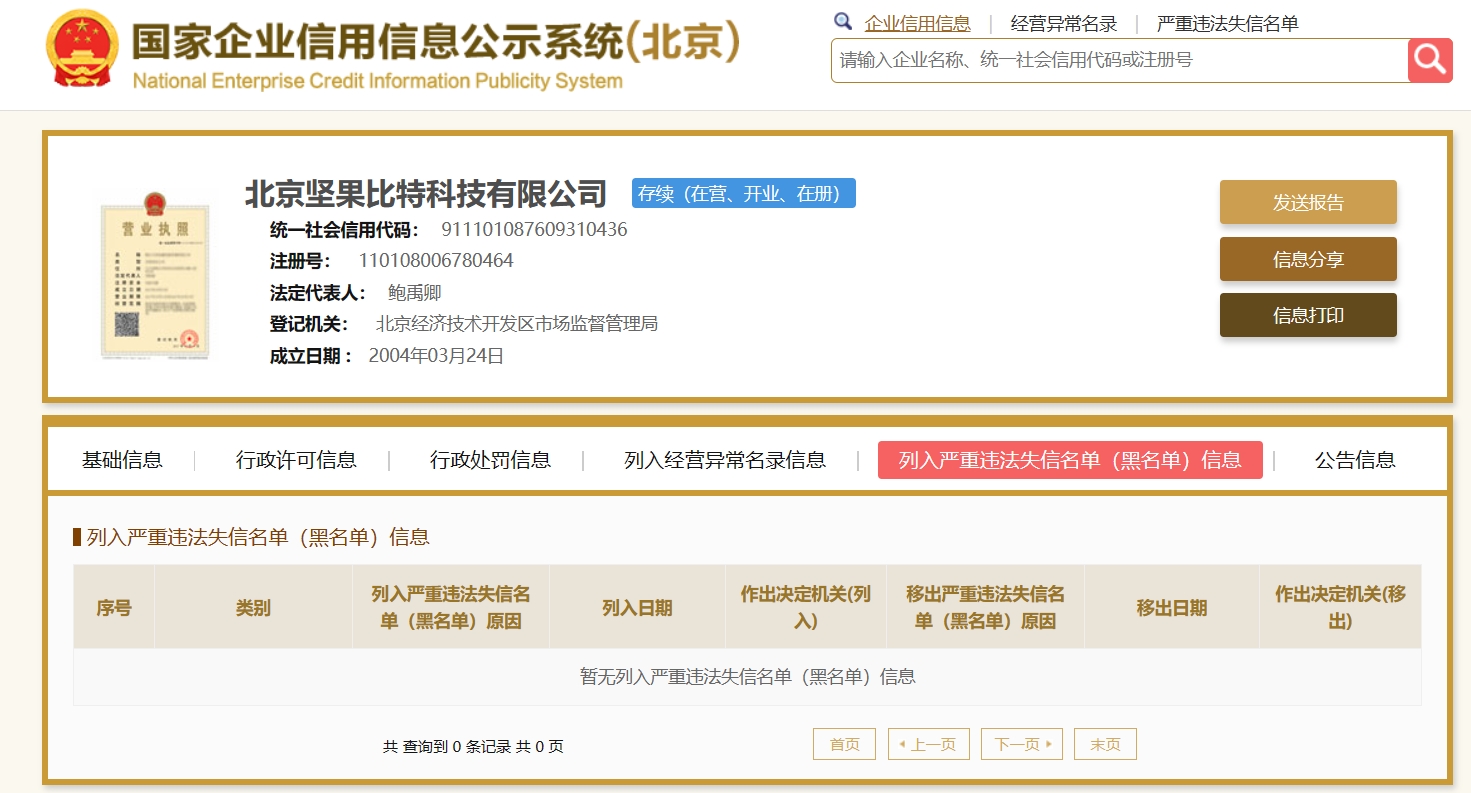Viewport: 1471px width, 793px height.
Task: Select the 经营异常名录 search category
Action: 1064,23
